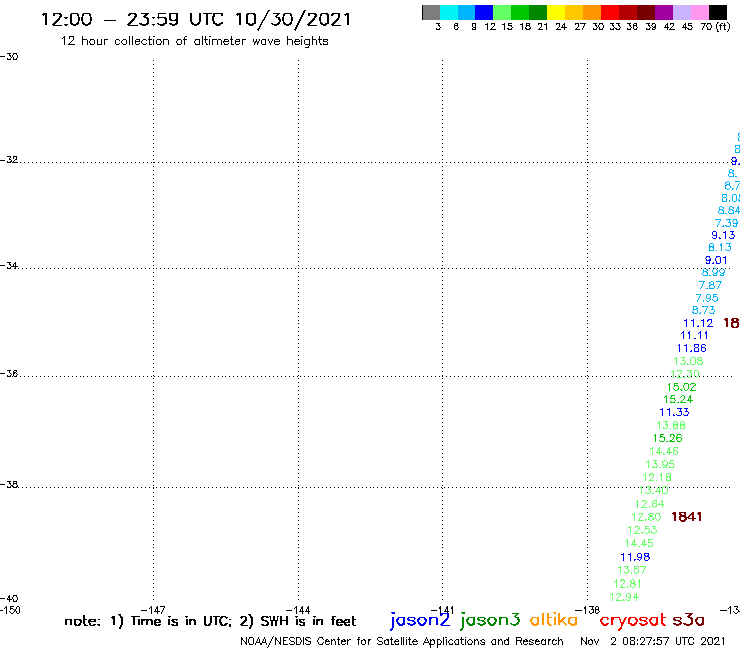Click the lavender legend swatch

pyautogui.click(x=682, y=12)
